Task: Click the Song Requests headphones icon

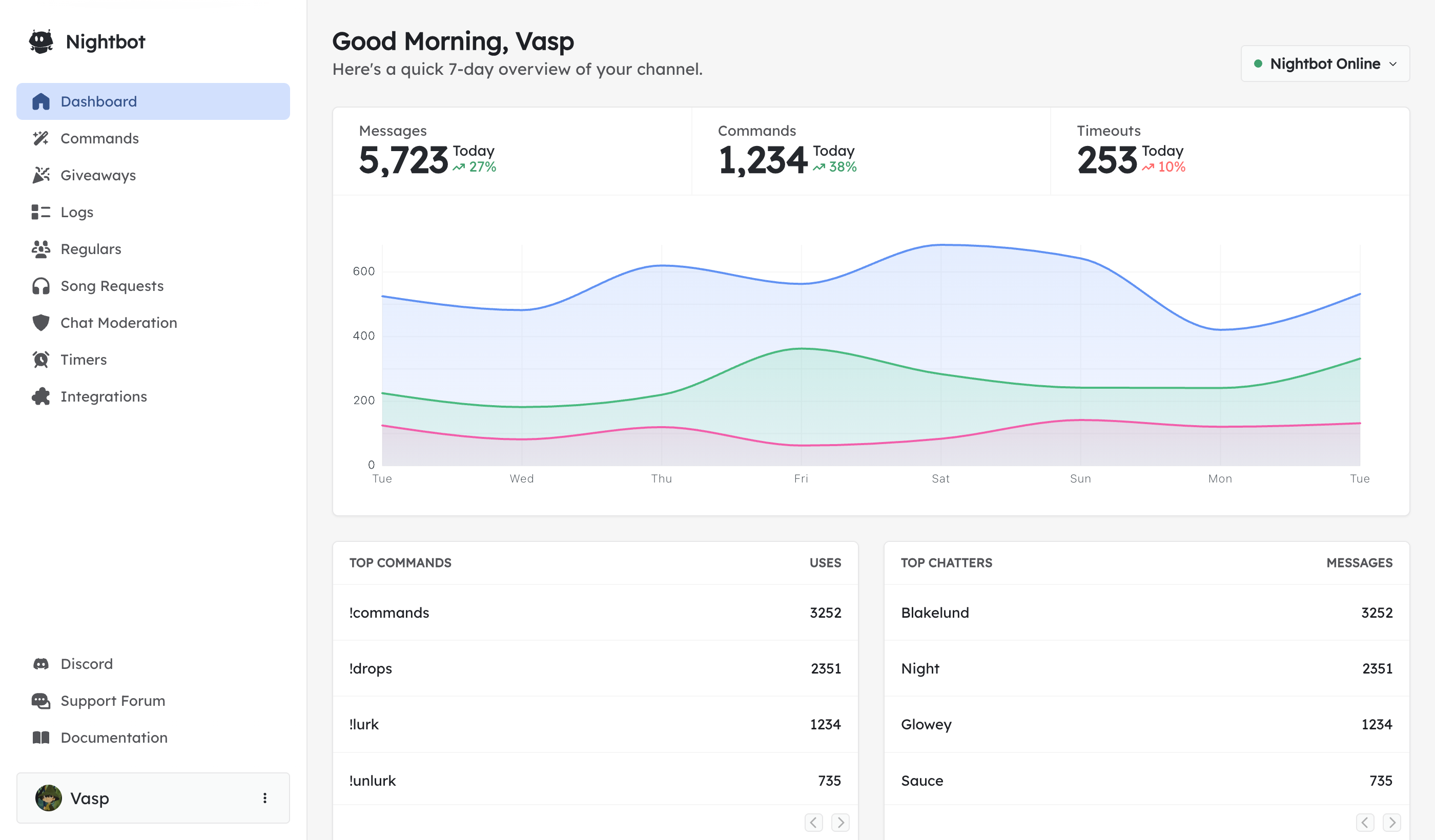Action: pos(41,286)
